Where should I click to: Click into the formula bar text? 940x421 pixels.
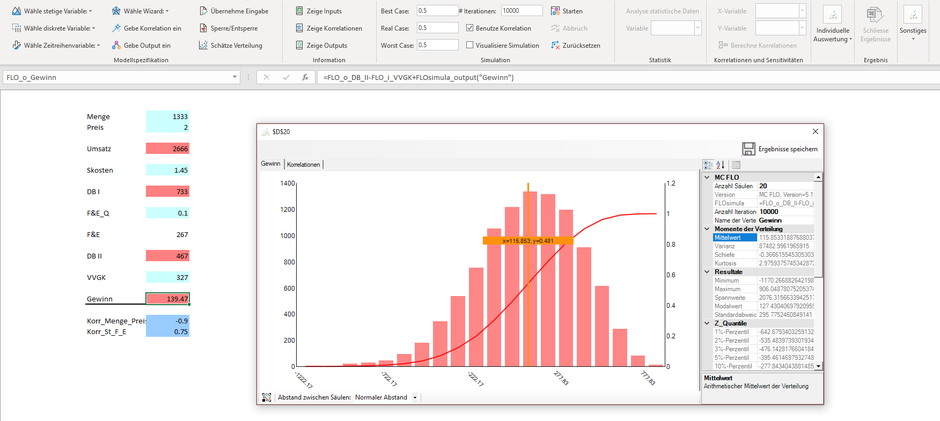pyautogui.click(x=628, y=77)
